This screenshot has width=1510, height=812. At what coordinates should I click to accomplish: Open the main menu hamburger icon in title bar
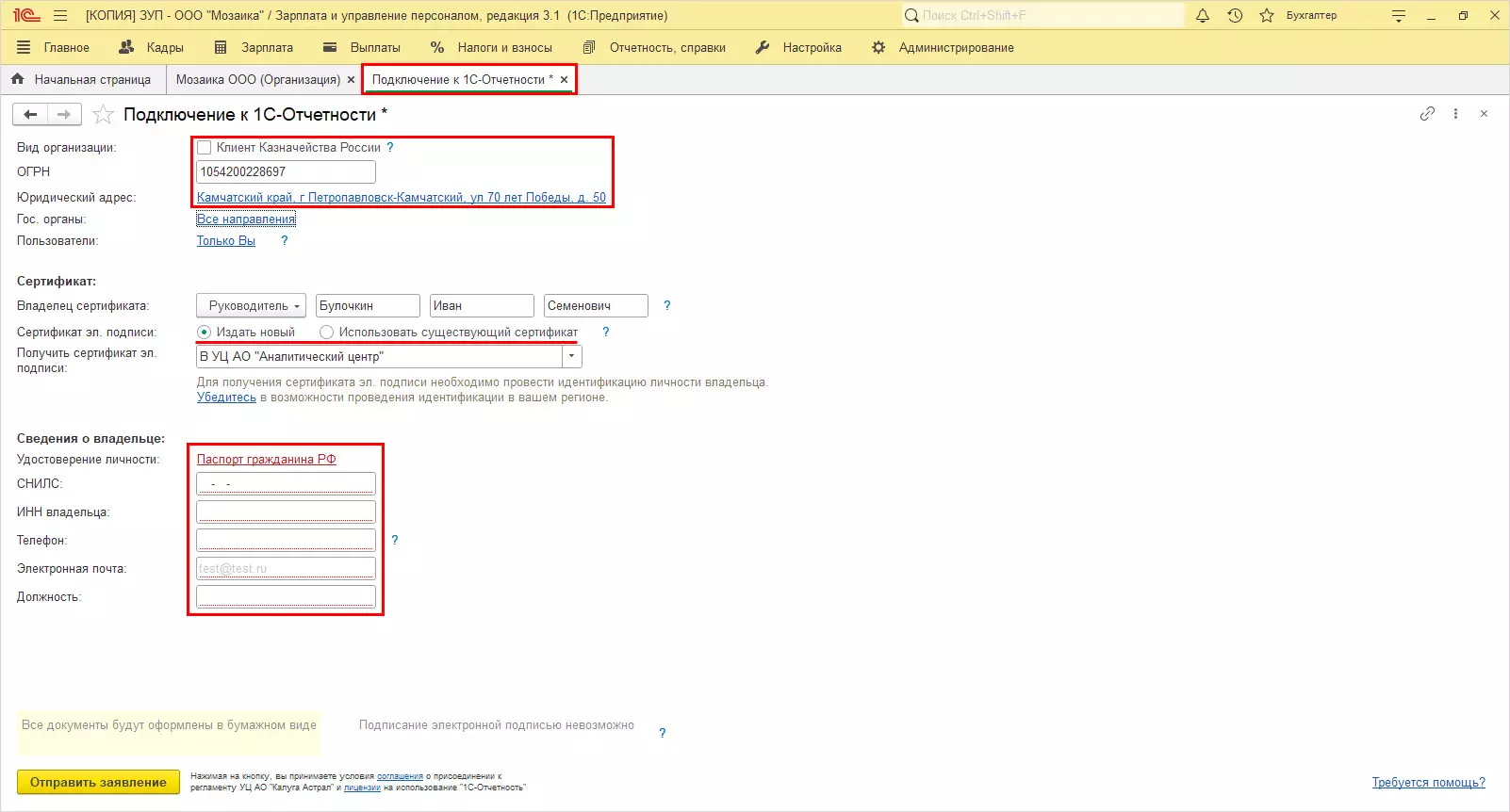[60, 16]
